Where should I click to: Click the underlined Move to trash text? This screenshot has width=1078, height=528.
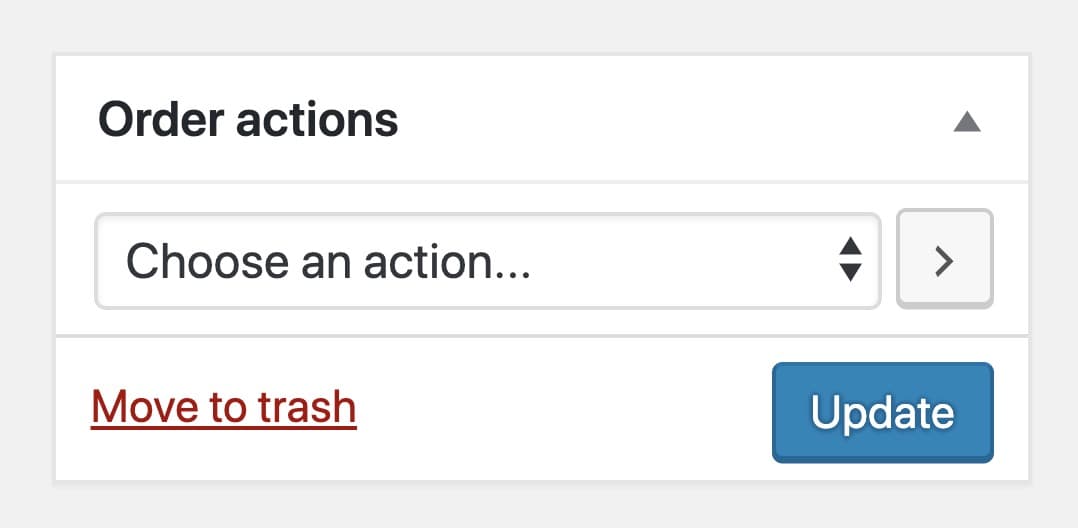click(x=224, y=407)
